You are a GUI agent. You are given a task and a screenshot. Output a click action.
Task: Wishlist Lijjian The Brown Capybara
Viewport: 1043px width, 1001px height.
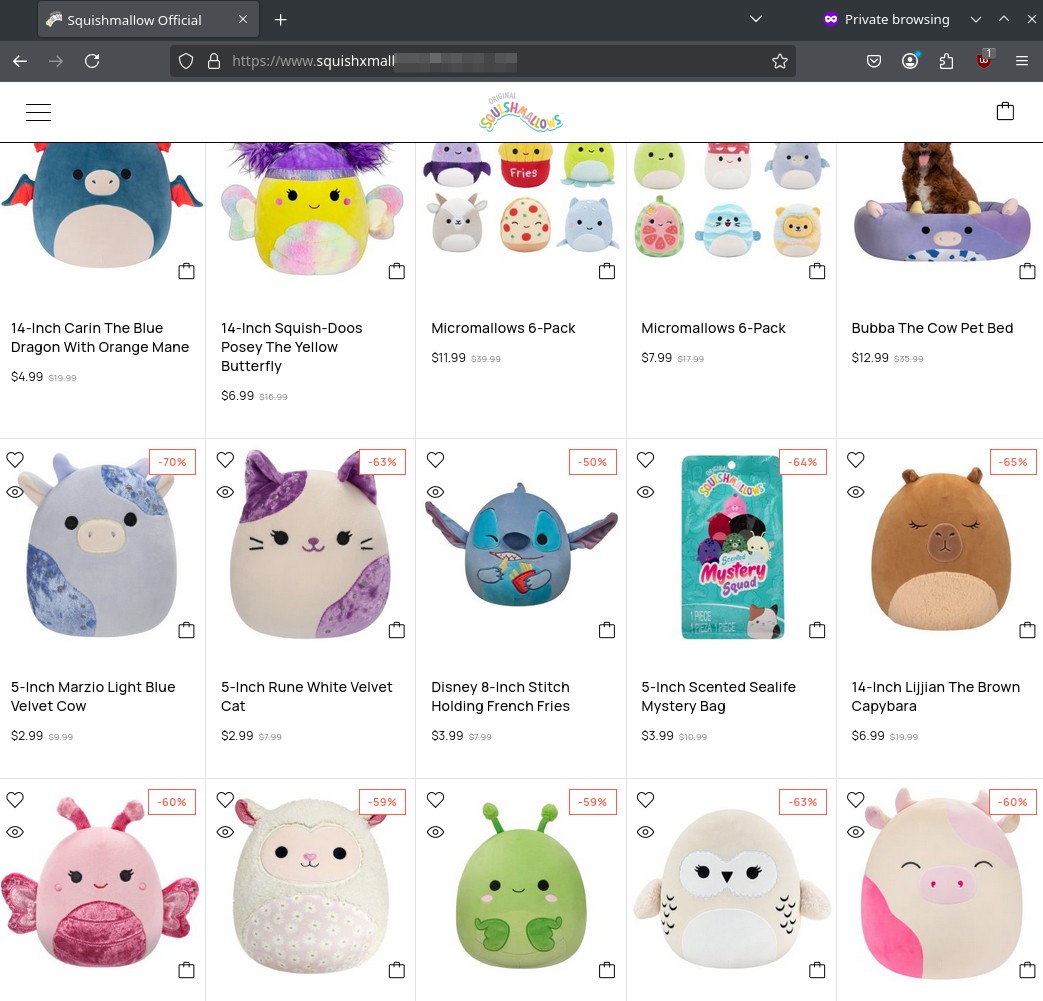pos(855,460)
